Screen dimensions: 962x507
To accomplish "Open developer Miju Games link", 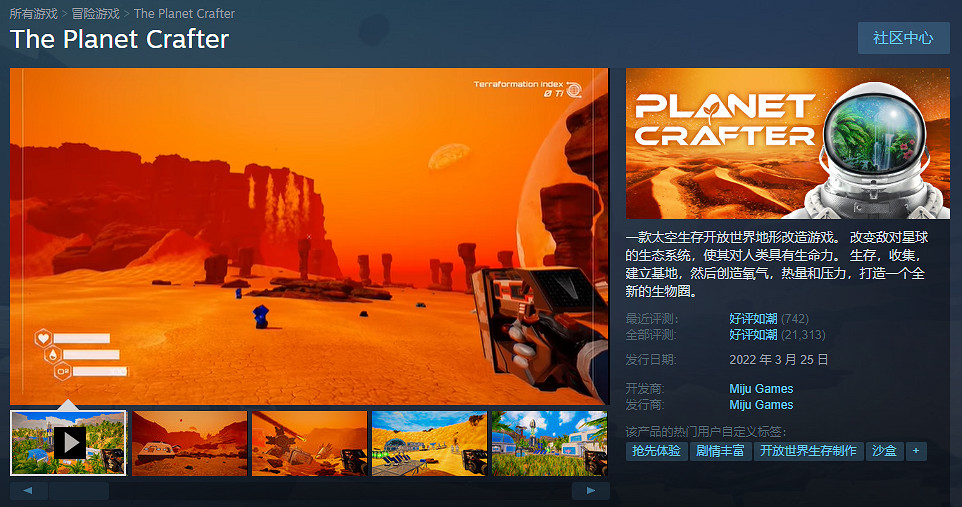I will click(x=761, y=389).
